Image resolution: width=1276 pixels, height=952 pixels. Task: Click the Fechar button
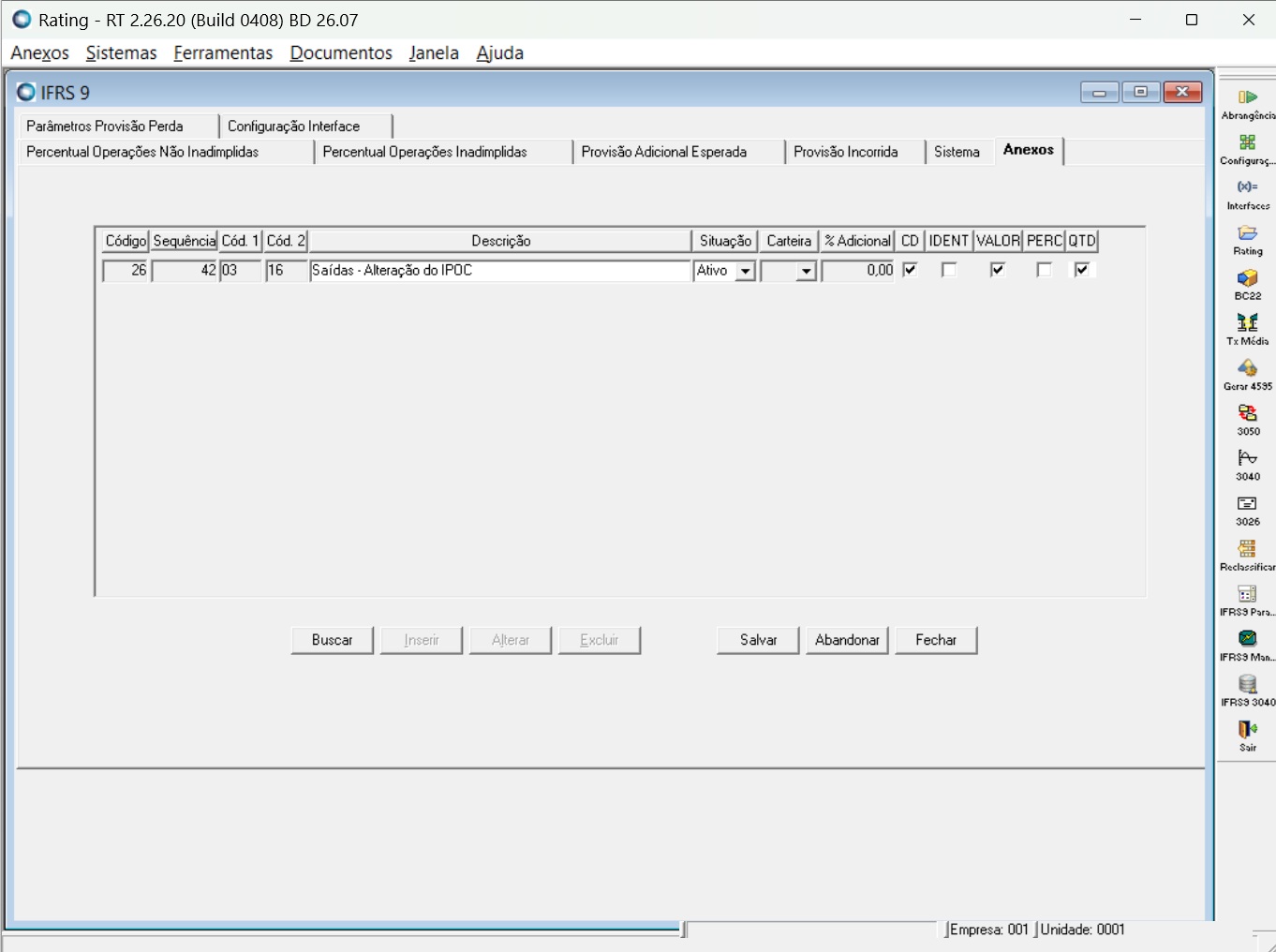936,640
